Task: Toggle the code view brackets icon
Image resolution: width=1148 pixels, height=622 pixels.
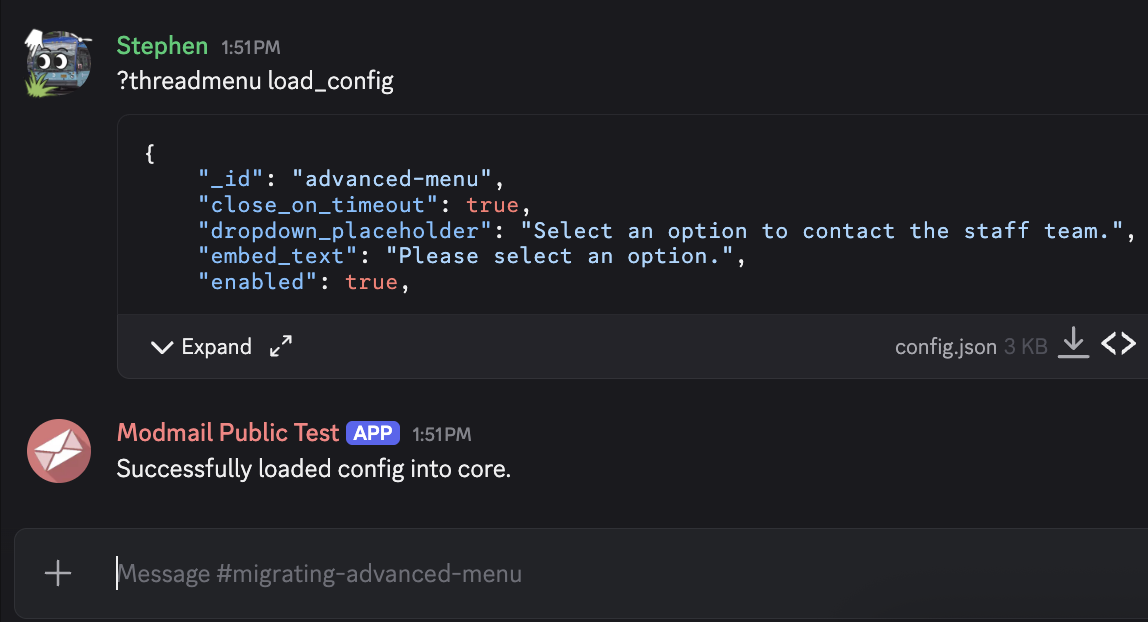Action: (1118, 344)
